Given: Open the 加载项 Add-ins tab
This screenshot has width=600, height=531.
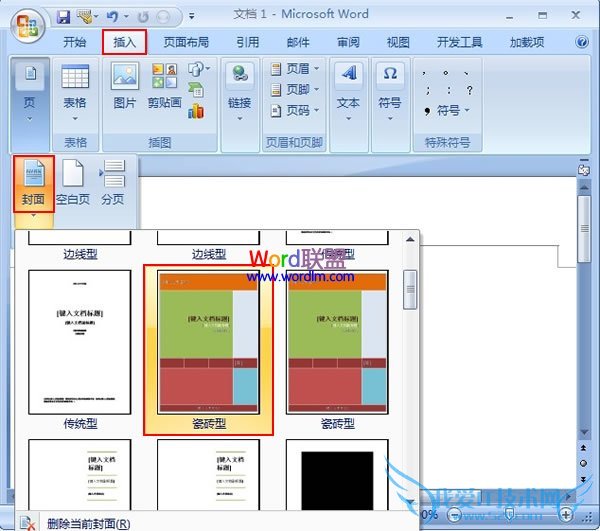Looking at the screenshot, I should tap(527, 42).
